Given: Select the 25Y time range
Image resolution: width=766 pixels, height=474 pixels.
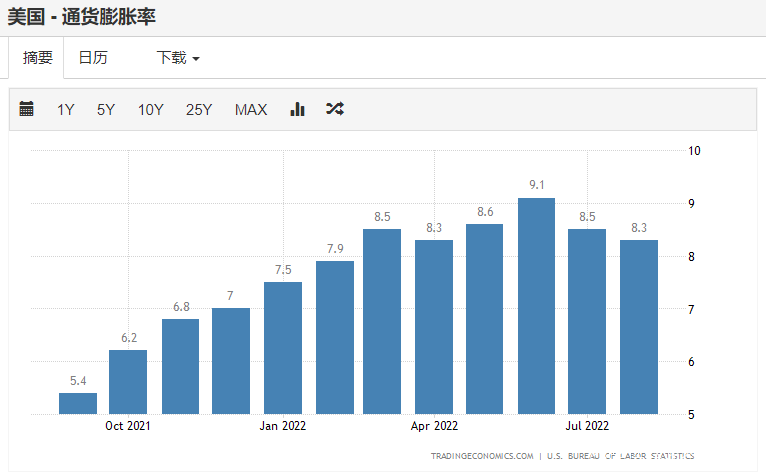Looking at the screenshot, I should (x=199, y=109).
